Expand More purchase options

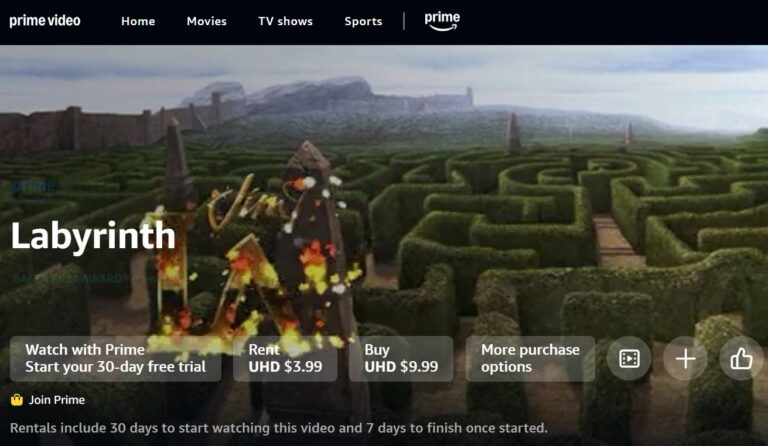click(x=530, y=358)
